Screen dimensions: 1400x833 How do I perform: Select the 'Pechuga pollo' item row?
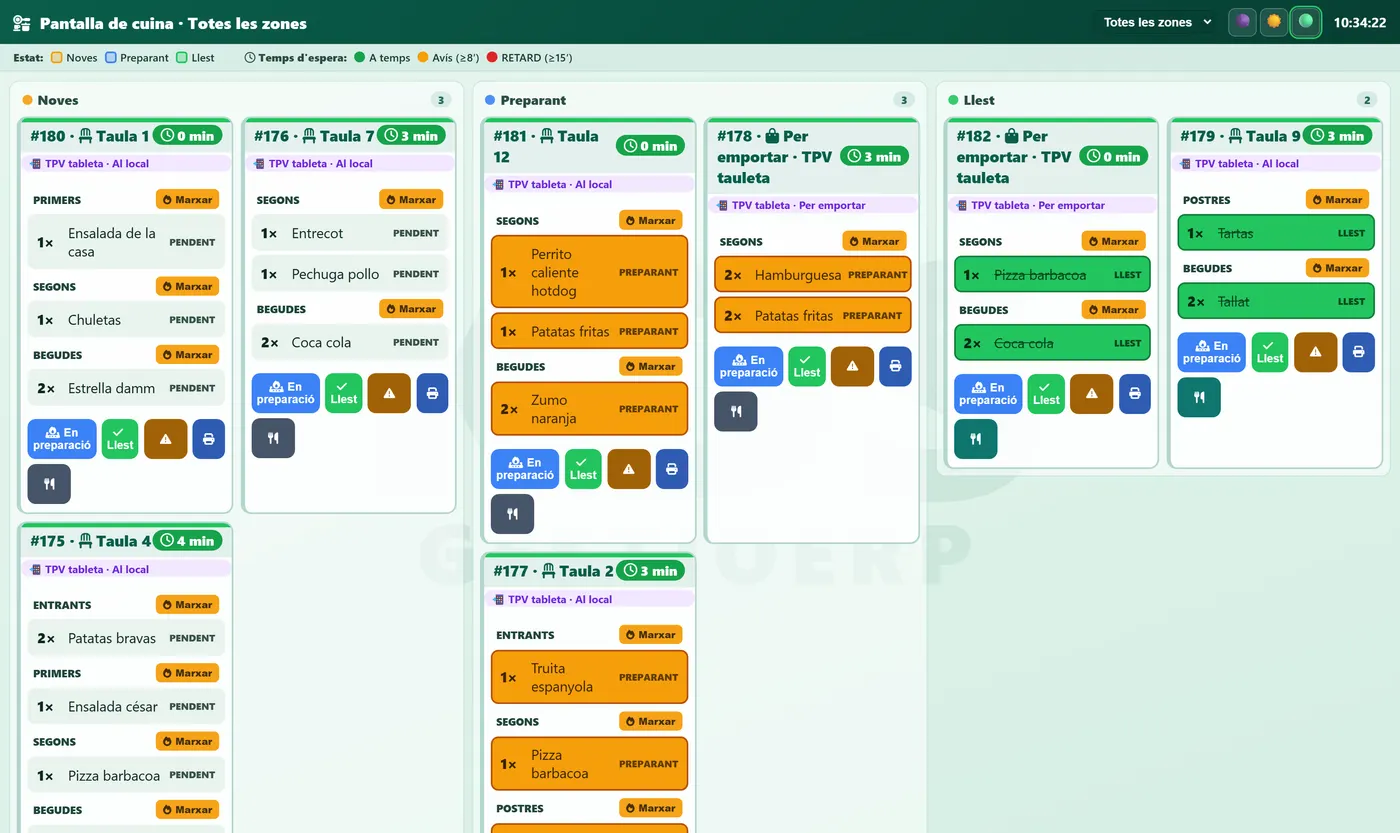click(x=350, y=274)
